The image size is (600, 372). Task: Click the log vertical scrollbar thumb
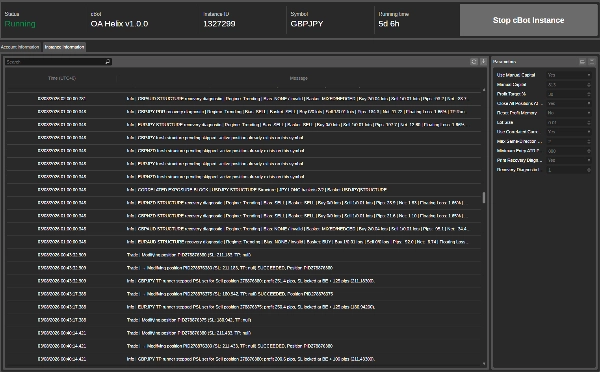coord(484,197)
